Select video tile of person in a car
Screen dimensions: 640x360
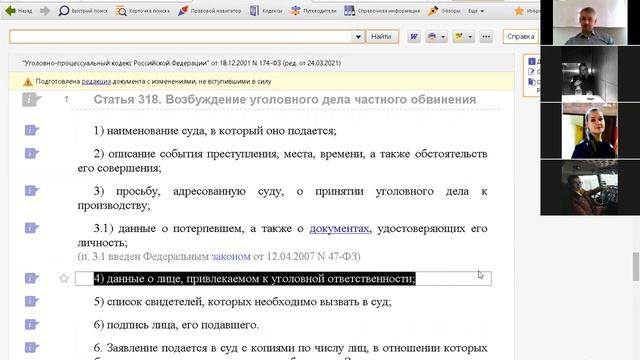click(590, 188)
